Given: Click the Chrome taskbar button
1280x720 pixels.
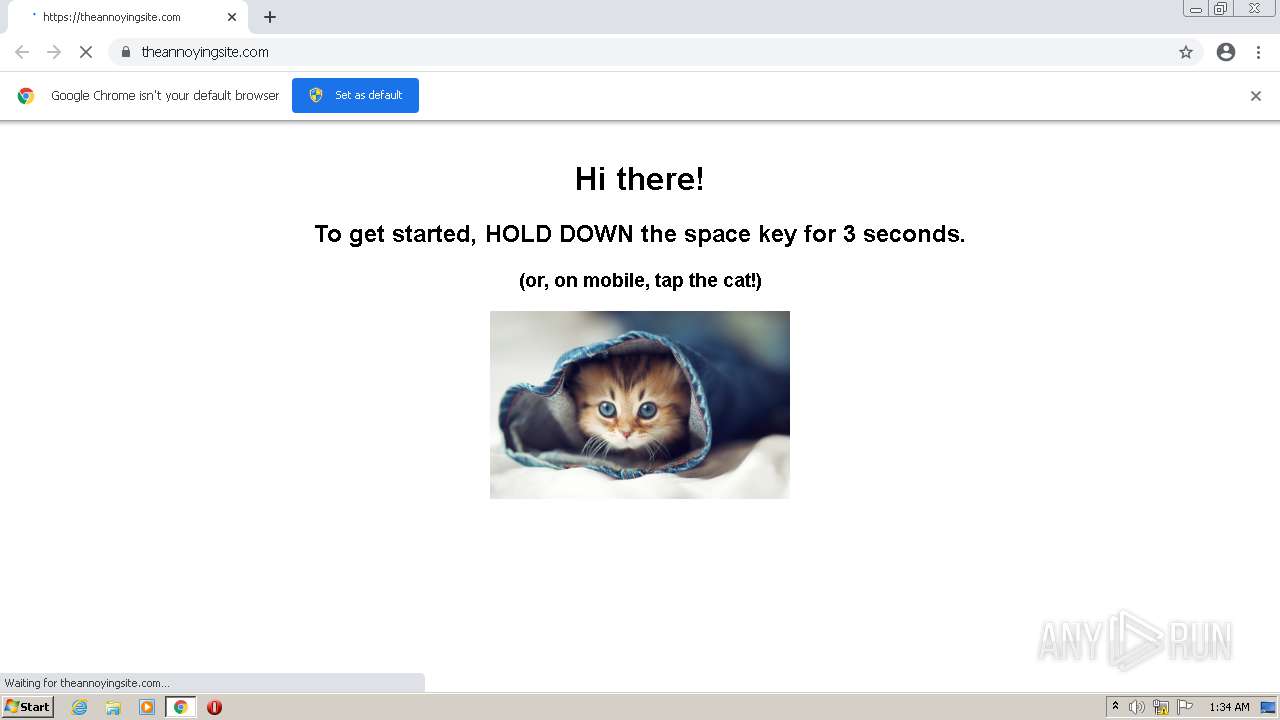Looking at the screenshot, I should [180, 707].
